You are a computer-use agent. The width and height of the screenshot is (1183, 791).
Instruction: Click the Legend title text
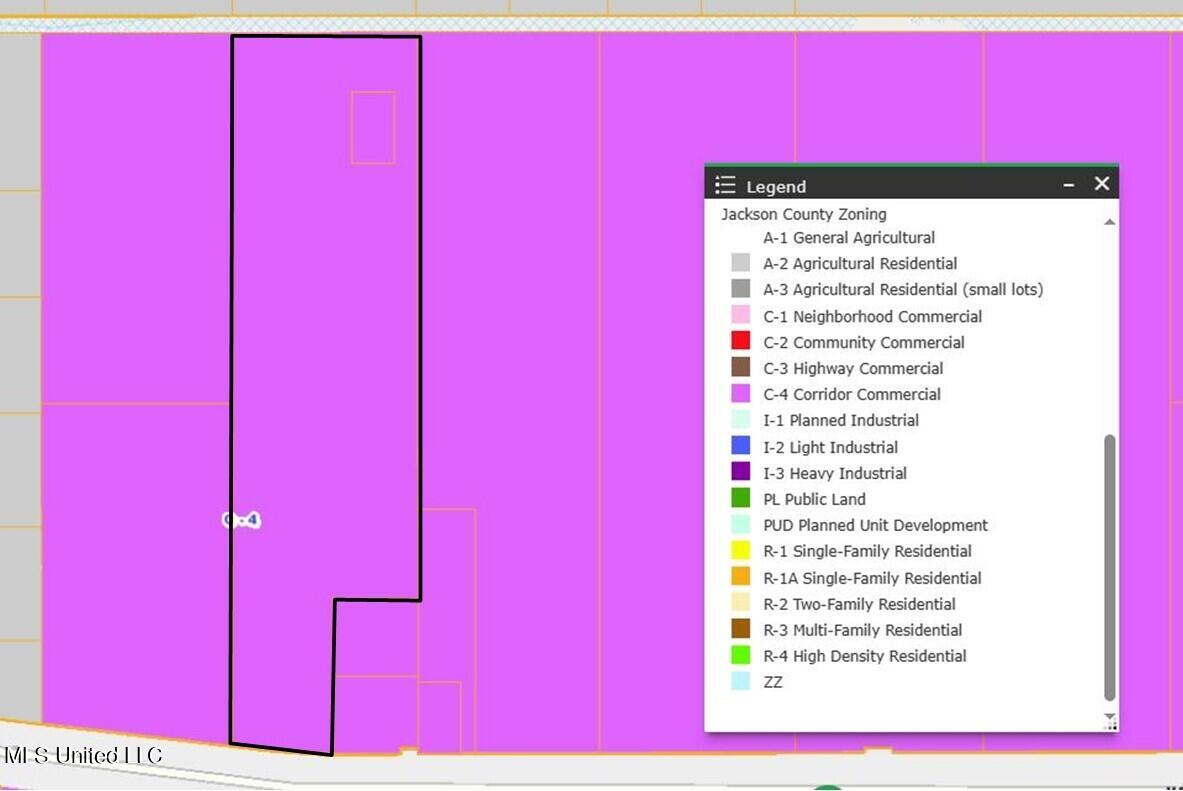(x=776, y=187)
